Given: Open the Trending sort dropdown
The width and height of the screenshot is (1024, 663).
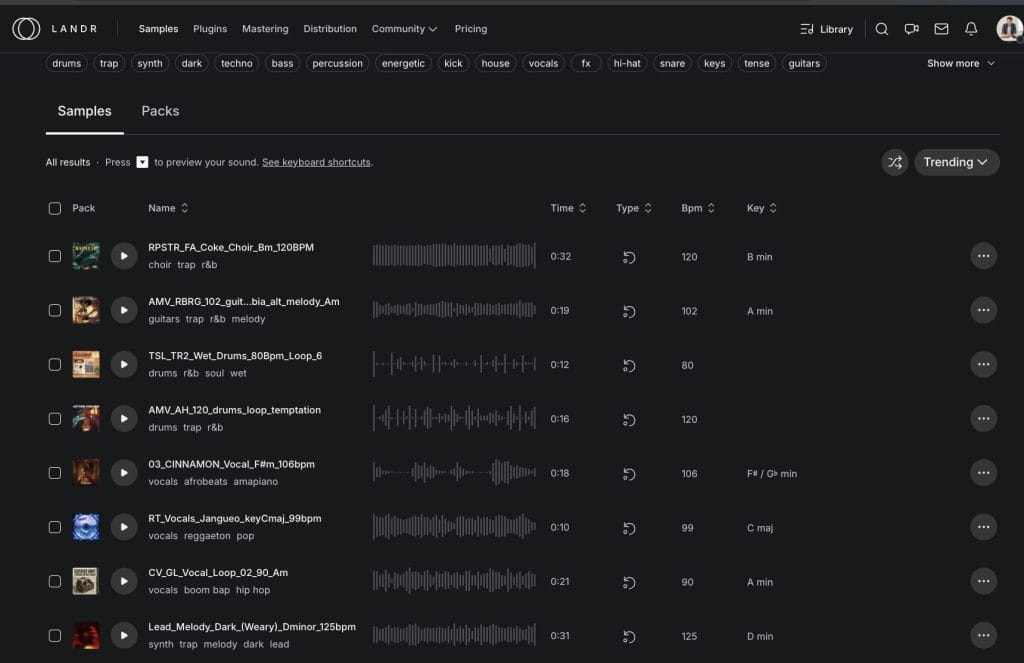Looking at the screenshot, I should tap(956, 162).
